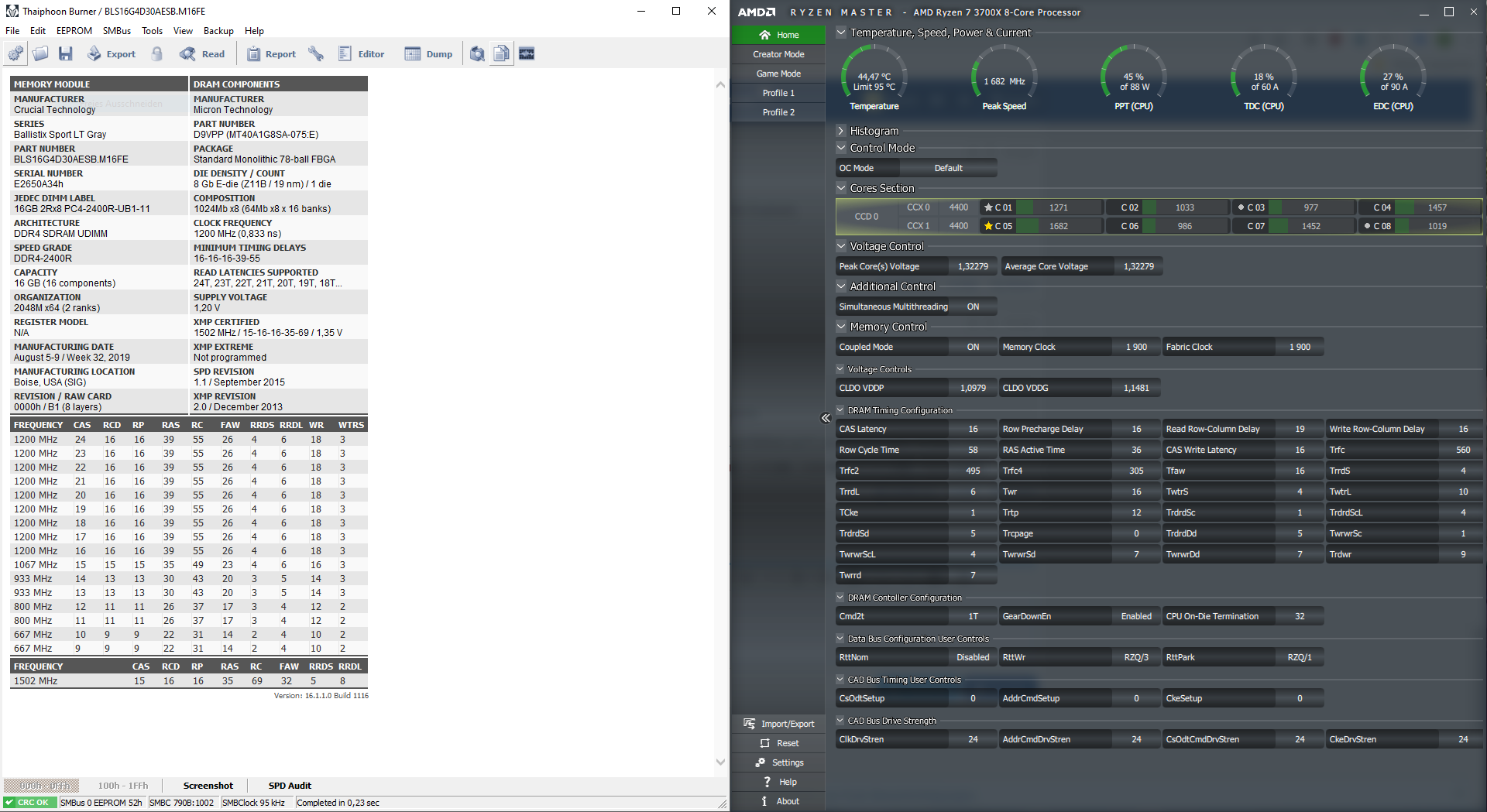Click the Default OC Mode value
The height and width of the screenshot is (812, 1487).
pyautogui.click(x=949, y=168)
